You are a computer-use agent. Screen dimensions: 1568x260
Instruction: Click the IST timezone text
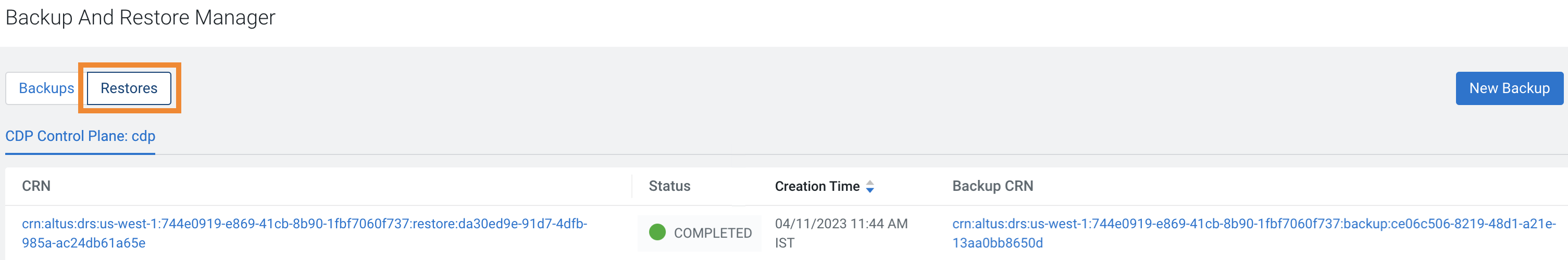[784, 243]
